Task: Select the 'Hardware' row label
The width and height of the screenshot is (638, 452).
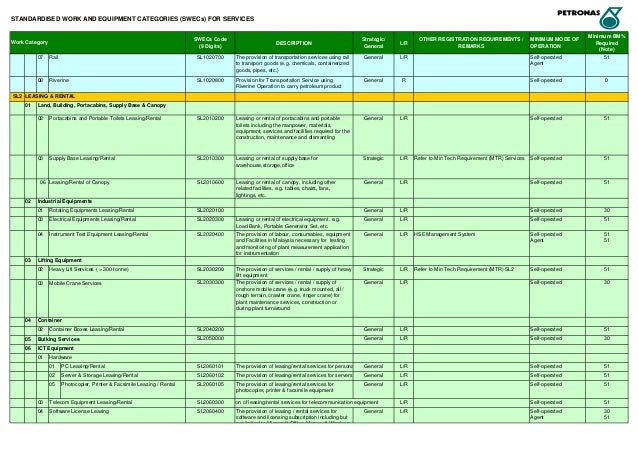Action: pos(60,358)
